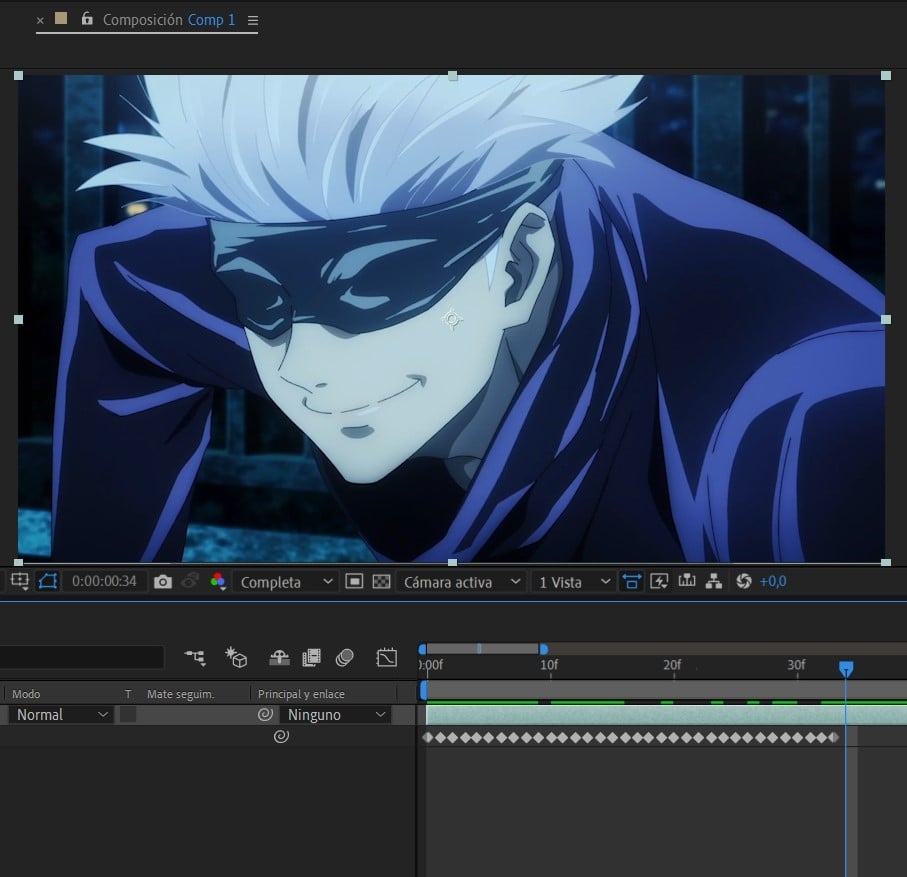Toggle the Region of Interest button
This screenshot has height=877, width=907.
pos(354,581)
